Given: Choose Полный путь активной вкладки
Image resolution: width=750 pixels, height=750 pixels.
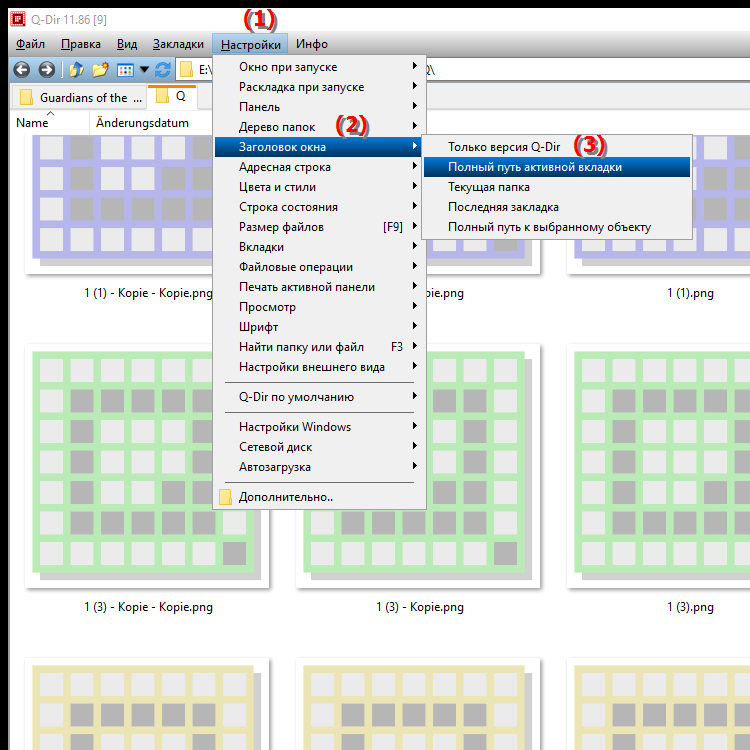Looking at the screenshot, I should pos(557,167).
